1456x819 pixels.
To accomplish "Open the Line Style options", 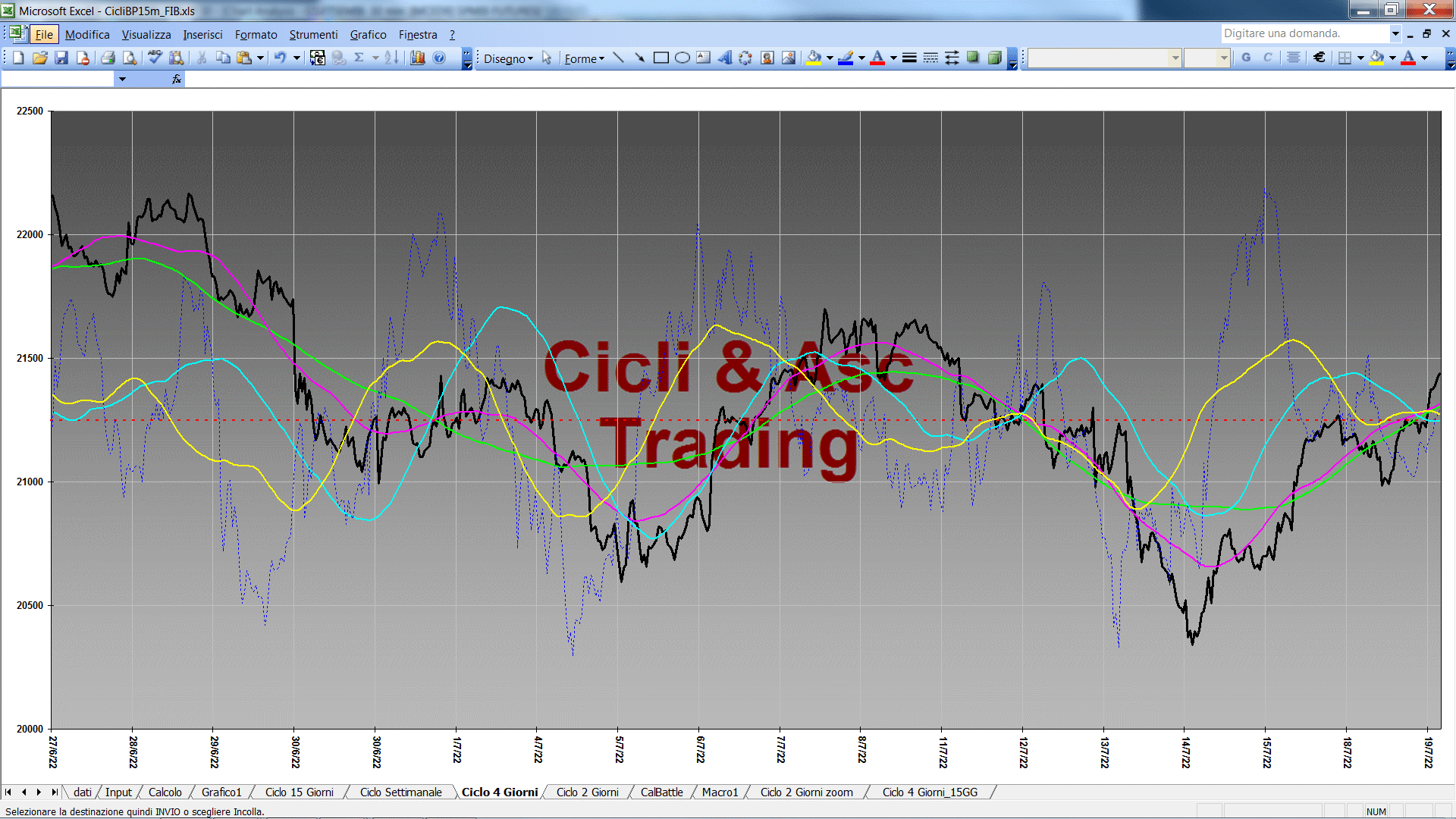I will point(909,58).
